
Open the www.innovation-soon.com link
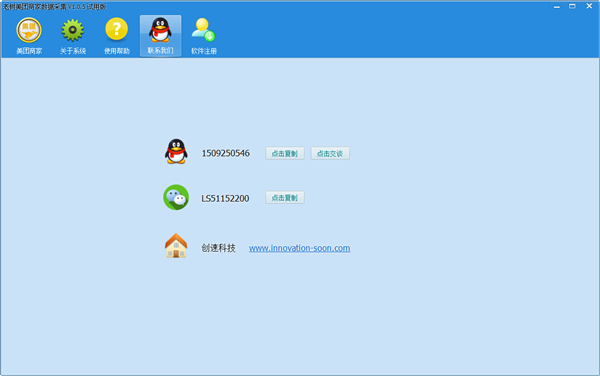(299, 248)
